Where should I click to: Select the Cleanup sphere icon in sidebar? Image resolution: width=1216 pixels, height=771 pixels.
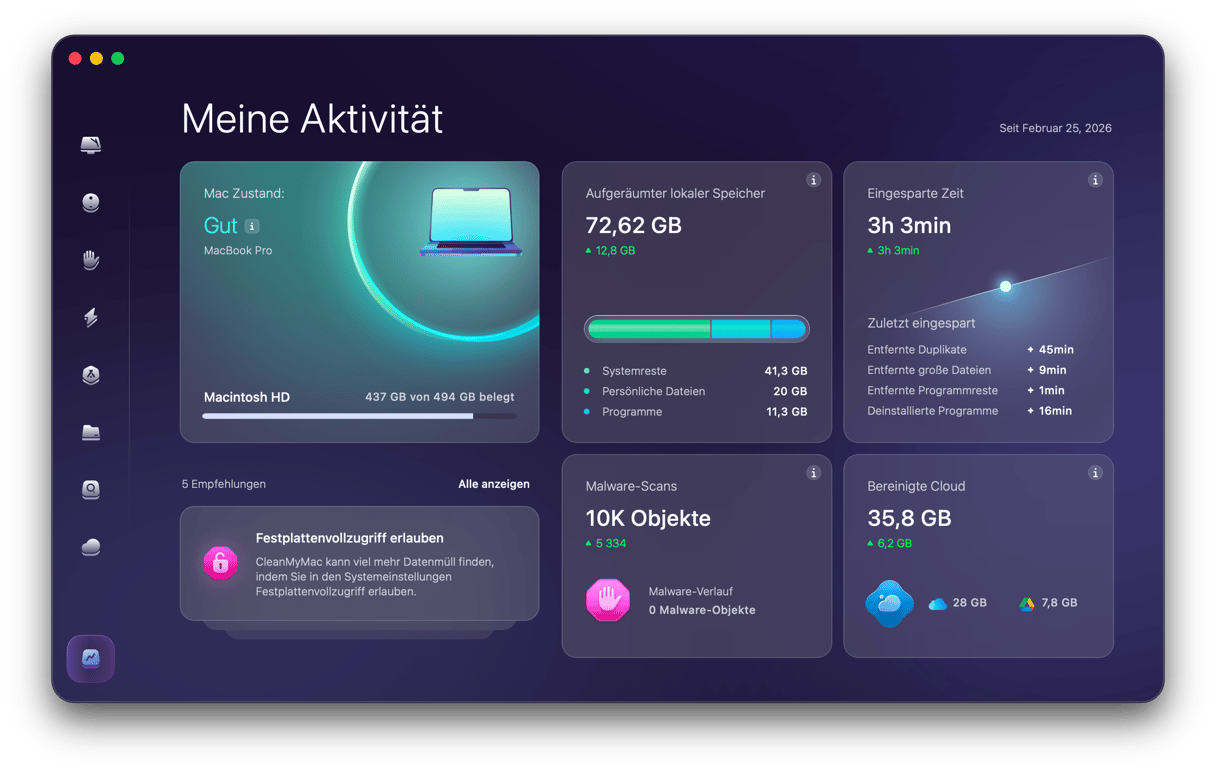[x=91, y=203]
